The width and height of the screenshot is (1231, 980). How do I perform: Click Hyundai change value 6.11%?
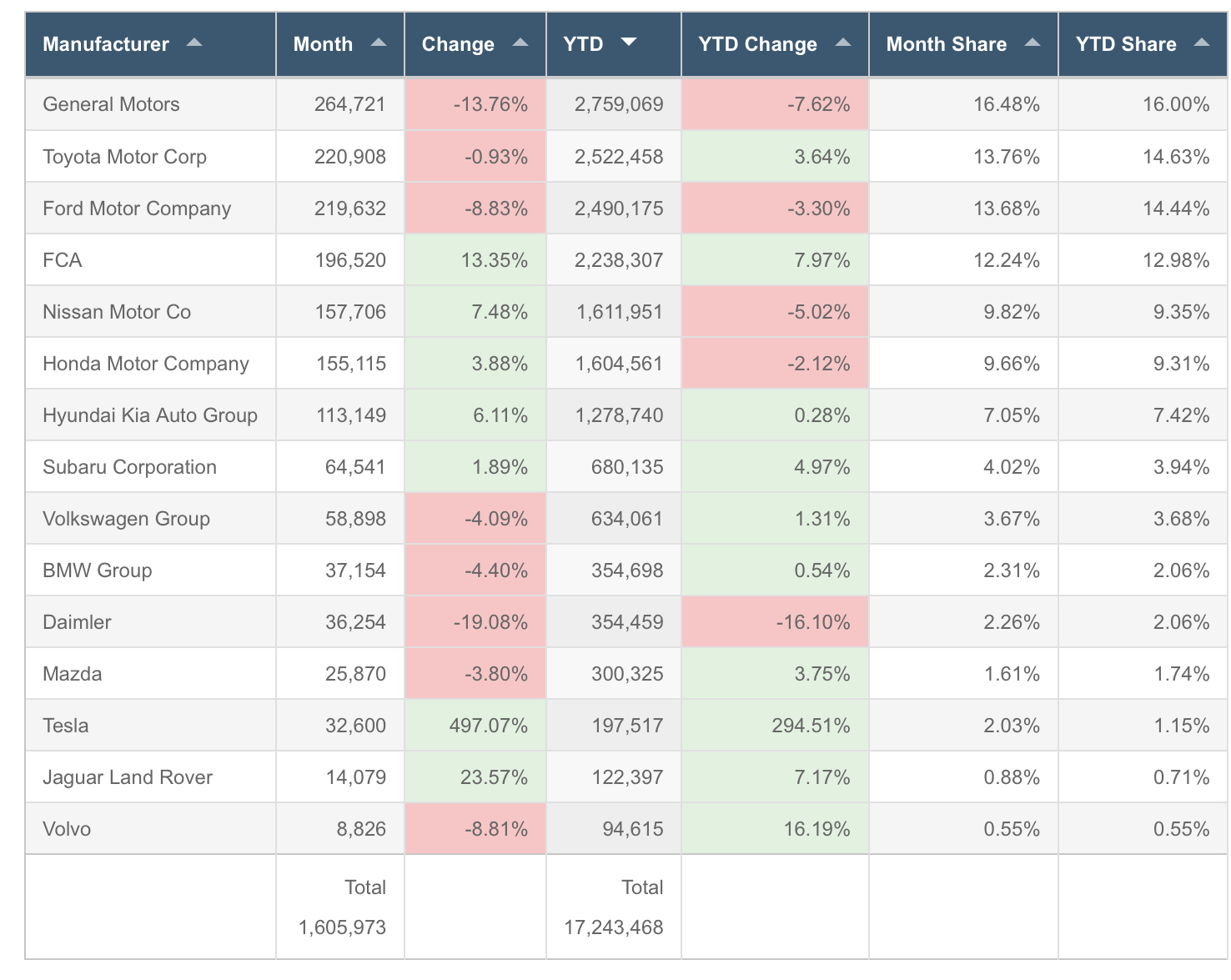pyautogui.click(x=500, y=415)
